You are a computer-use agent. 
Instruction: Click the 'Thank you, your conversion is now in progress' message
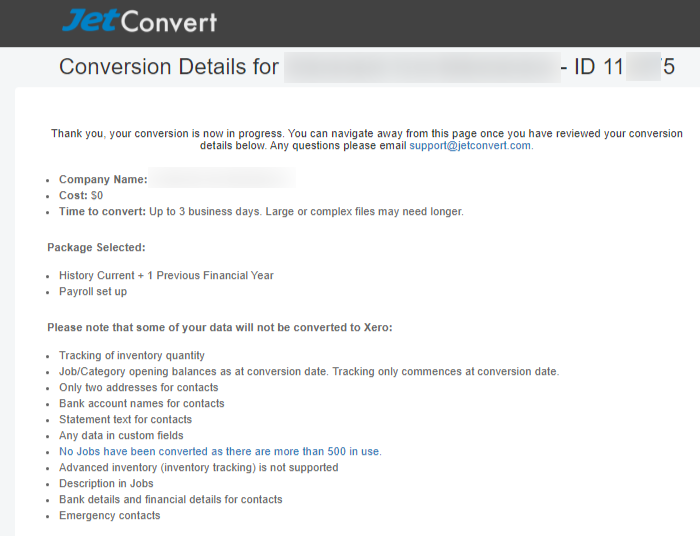(367, 139)
